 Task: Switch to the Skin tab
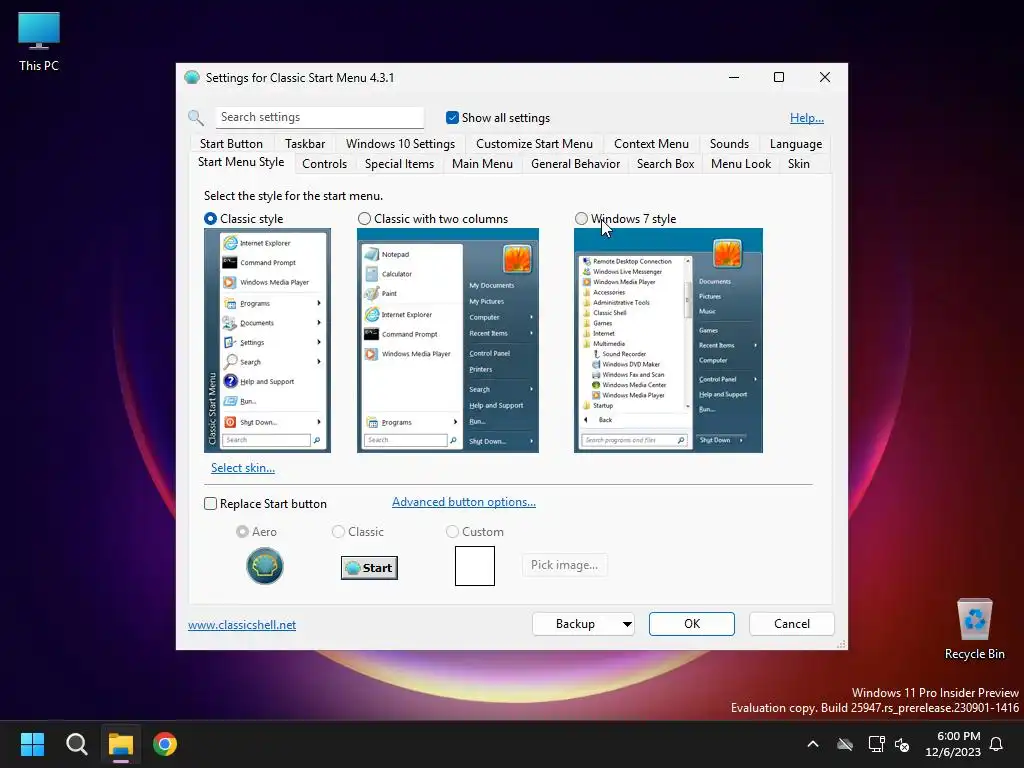click(x=798, y=164)
